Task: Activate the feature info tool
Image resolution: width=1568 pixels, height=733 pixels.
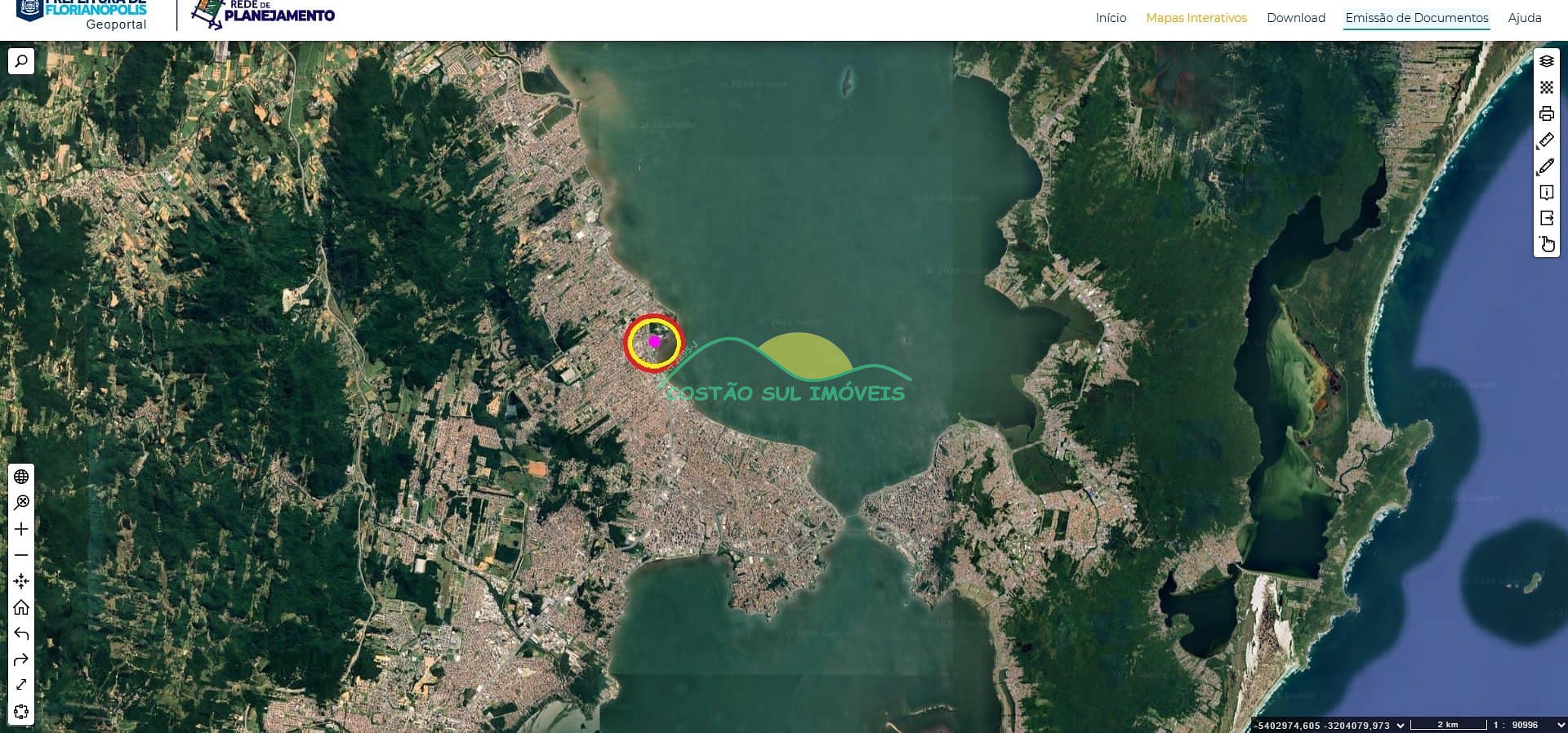Action: [1546, 193]
